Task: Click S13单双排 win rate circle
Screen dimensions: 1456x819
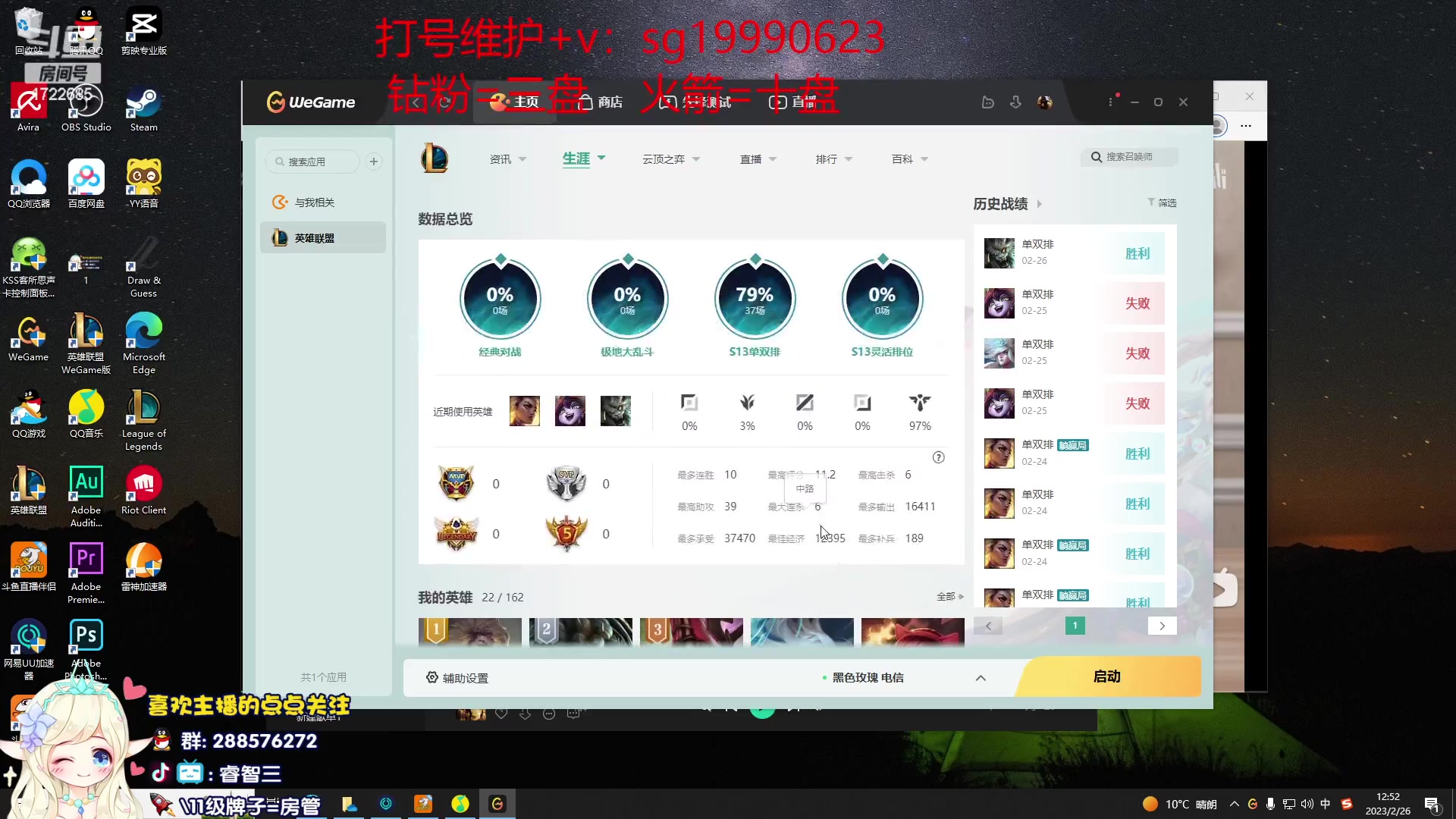Action: coord(755,299)
